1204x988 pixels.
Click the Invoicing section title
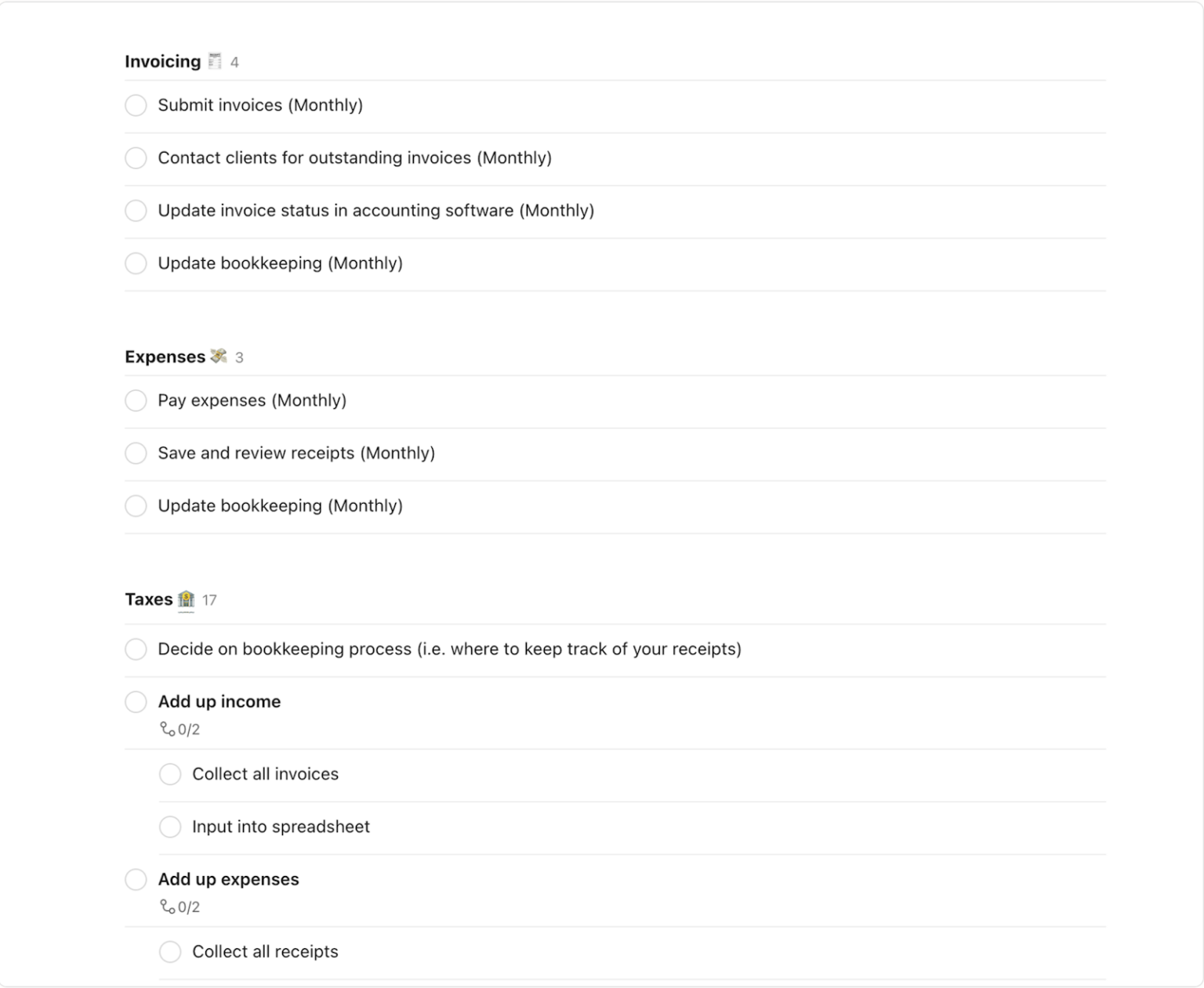tap(161, 60)
